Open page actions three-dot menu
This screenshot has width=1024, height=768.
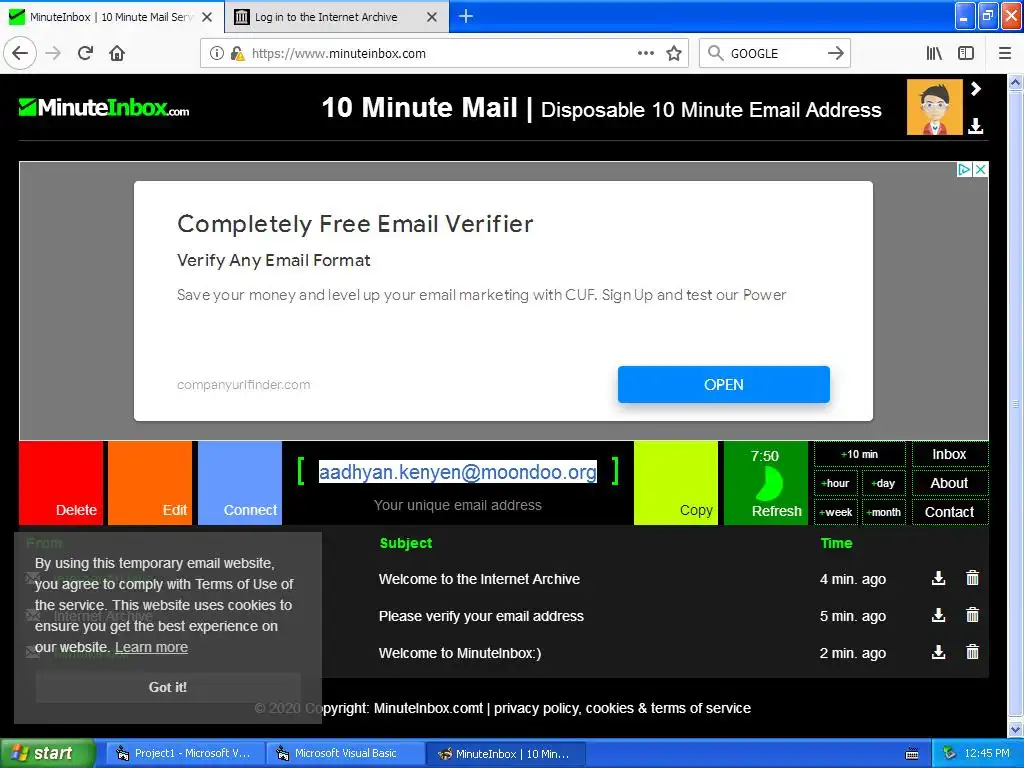pyautogui.click(x=645, y=53)
